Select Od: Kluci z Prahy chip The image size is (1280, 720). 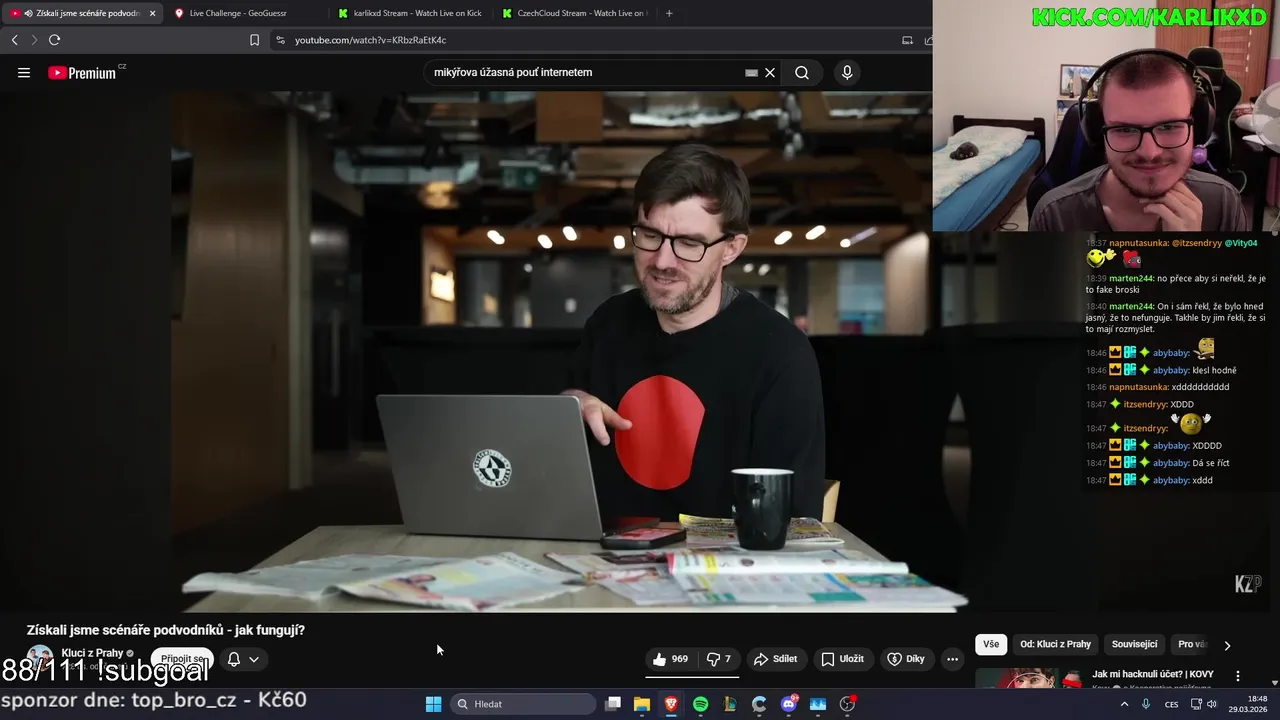1055,644
